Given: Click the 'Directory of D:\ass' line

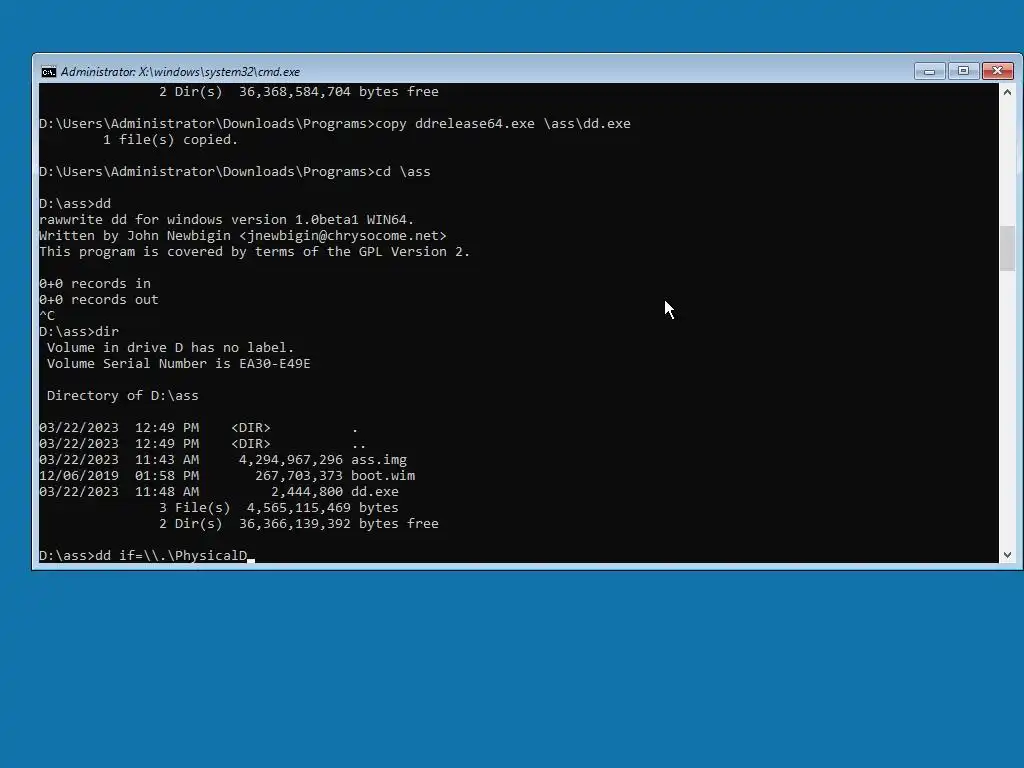Looking at the screenshot, I should (x=122, y=396).
